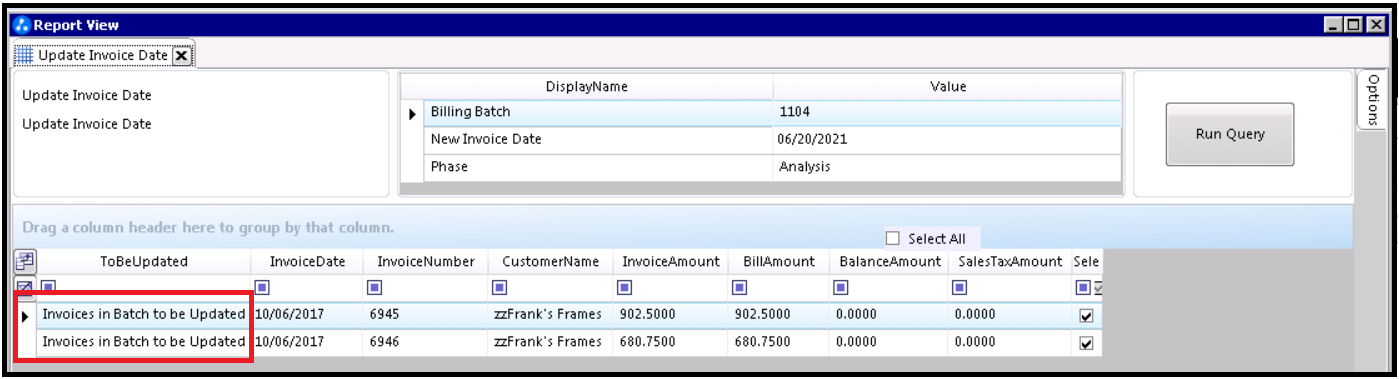
Task: Sort by the CustomerName column header
Action: coord(551,262)
